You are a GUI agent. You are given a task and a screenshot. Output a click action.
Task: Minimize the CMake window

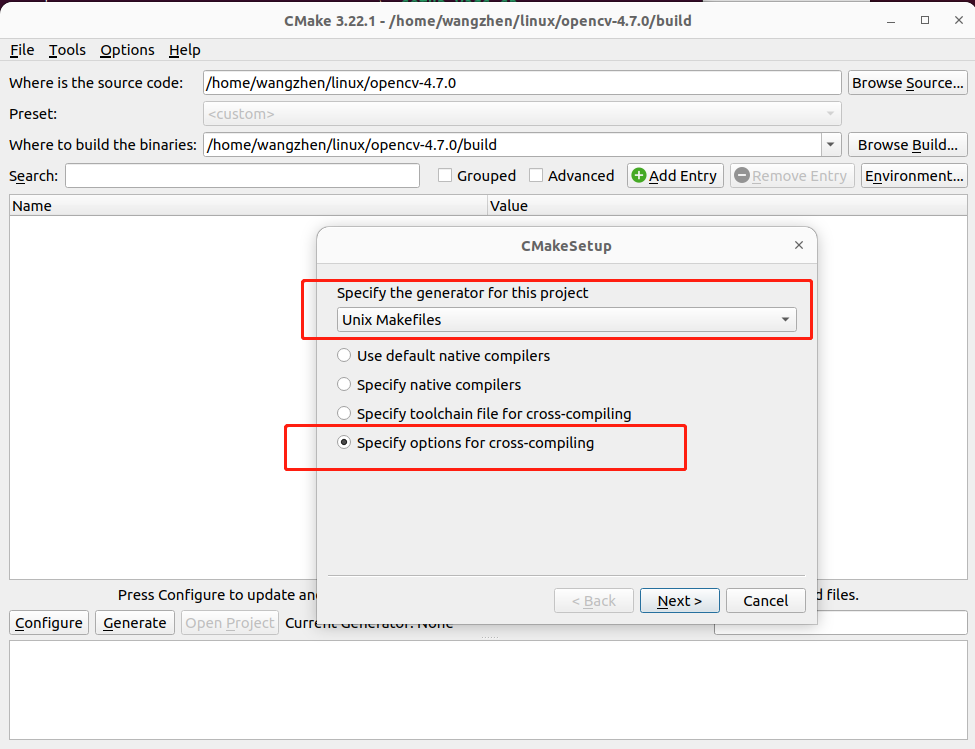[890, 21]
